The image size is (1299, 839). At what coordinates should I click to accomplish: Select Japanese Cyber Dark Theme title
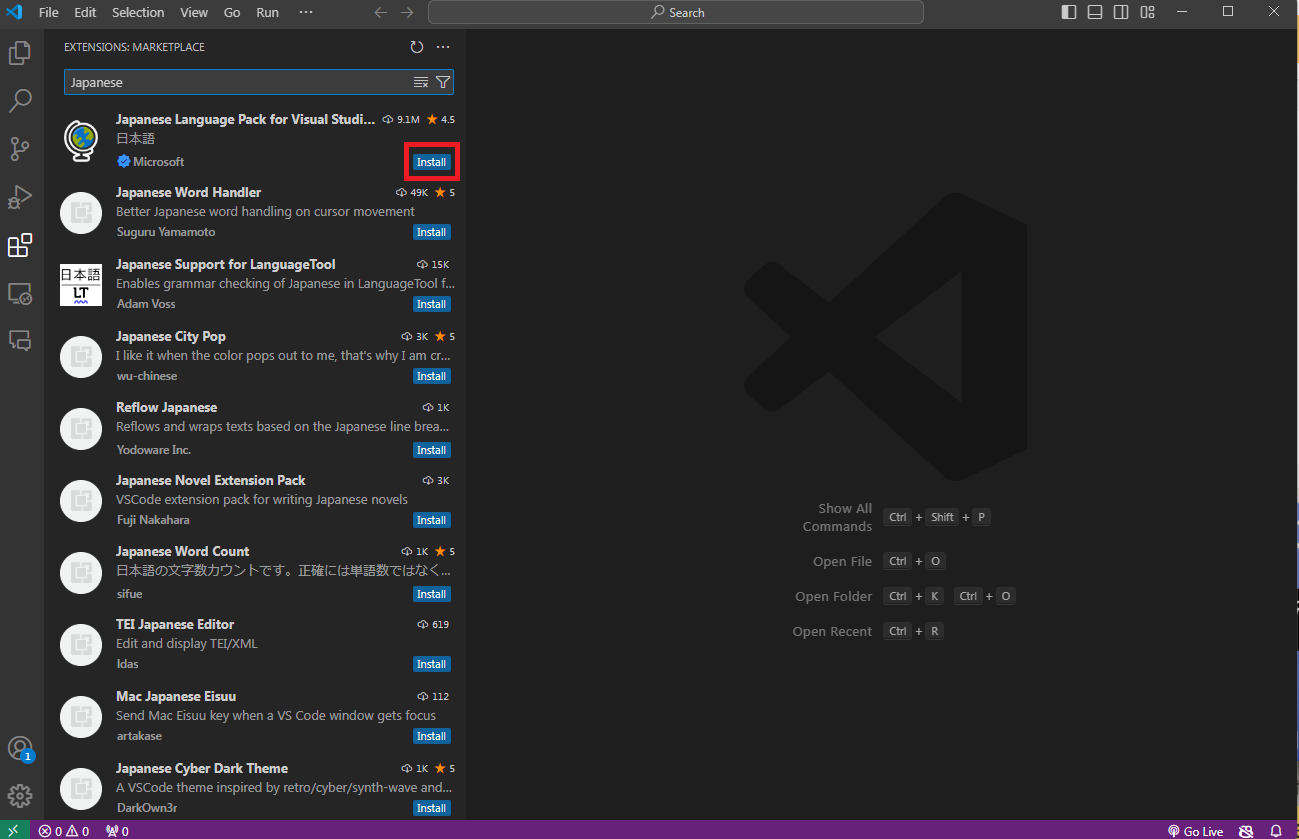[x=202, y=768]
